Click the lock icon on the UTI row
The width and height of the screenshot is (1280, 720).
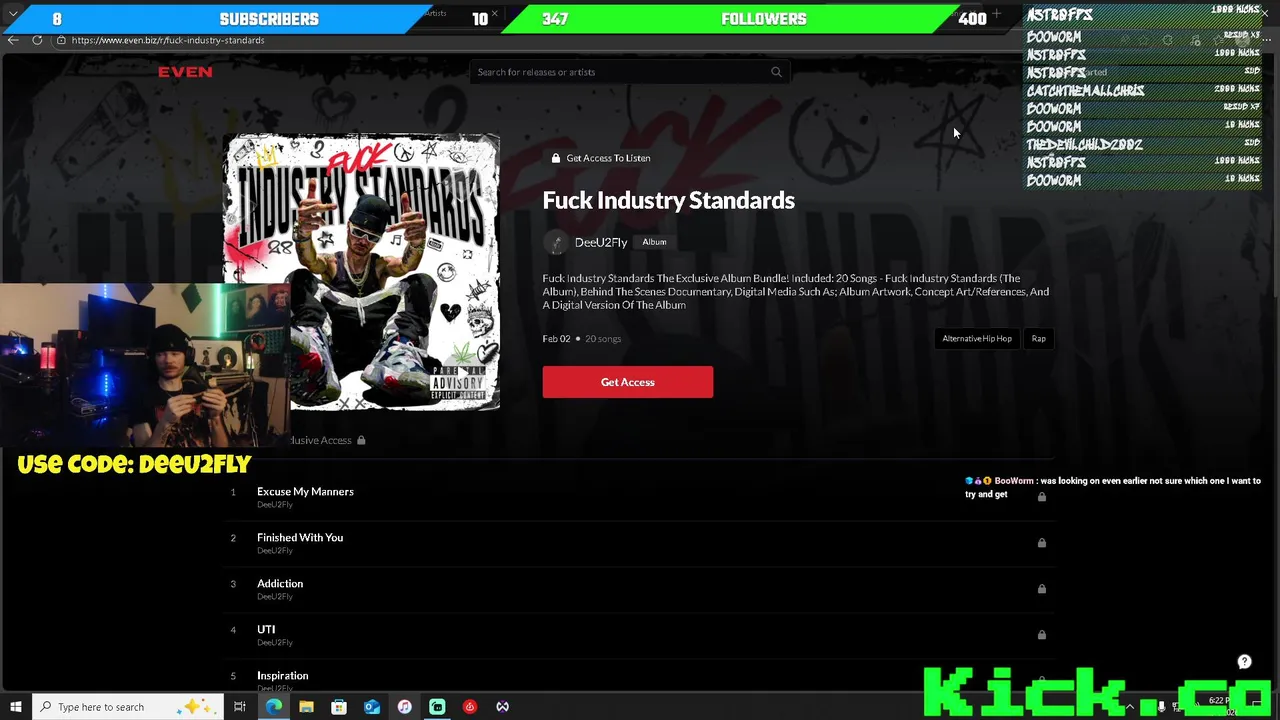[1042, 635]
